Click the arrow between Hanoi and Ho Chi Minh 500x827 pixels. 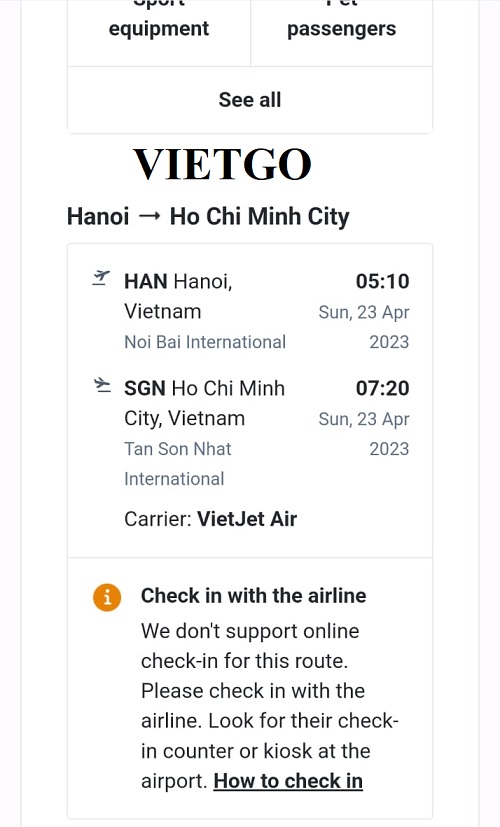click(149, 216)
